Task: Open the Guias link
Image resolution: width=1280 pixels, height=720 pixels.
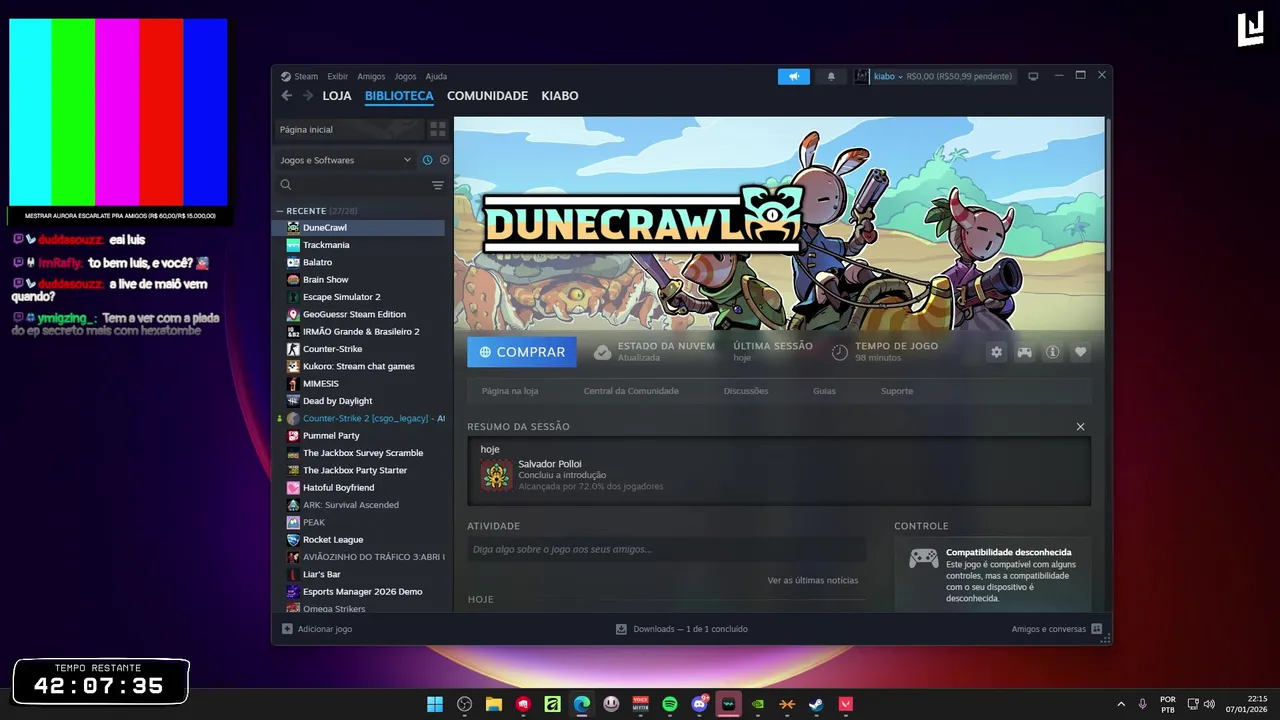Action: pos(824,391)
